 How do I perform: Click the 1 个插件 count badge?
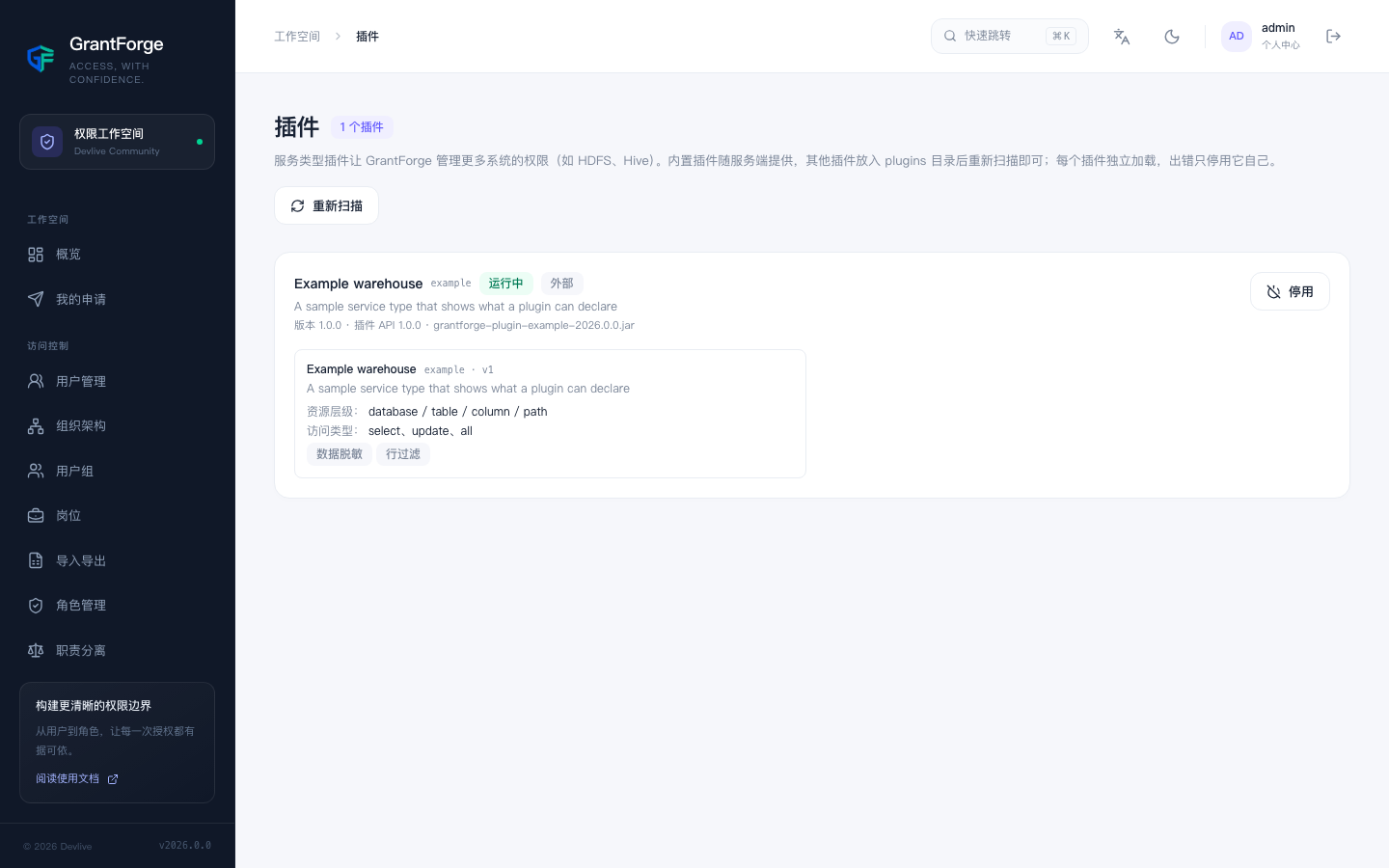tap(362, 127)
